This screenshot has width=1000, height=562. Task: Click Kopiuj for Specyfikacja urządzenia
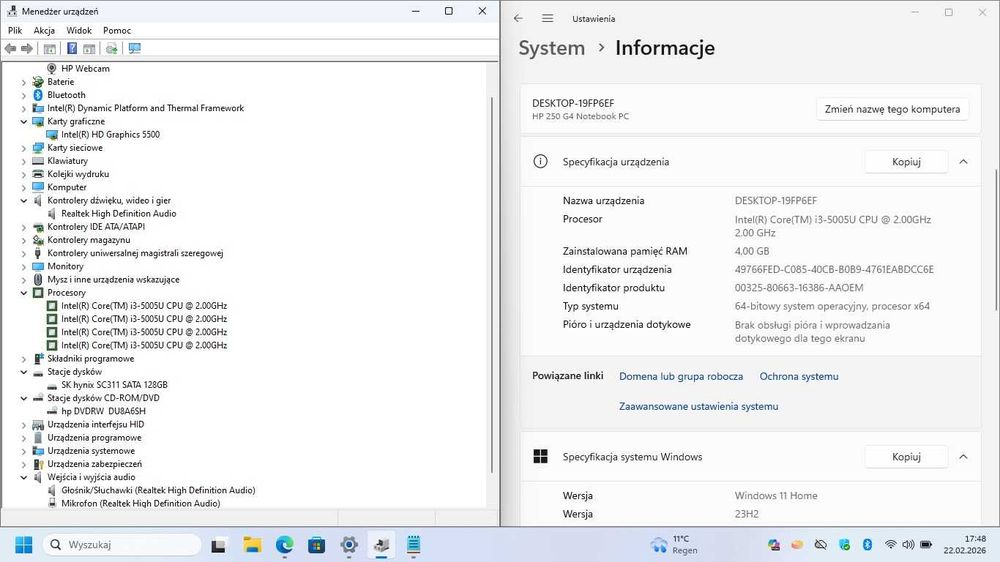point(906,162)
